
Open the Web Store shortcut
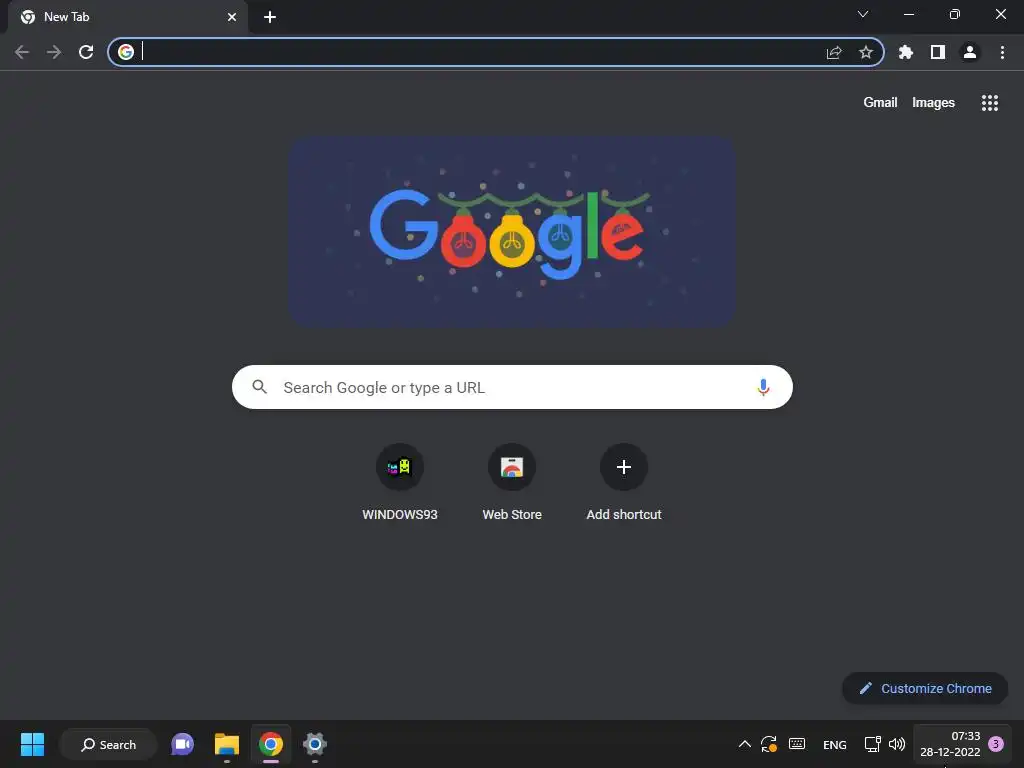(x=512, y=483)
